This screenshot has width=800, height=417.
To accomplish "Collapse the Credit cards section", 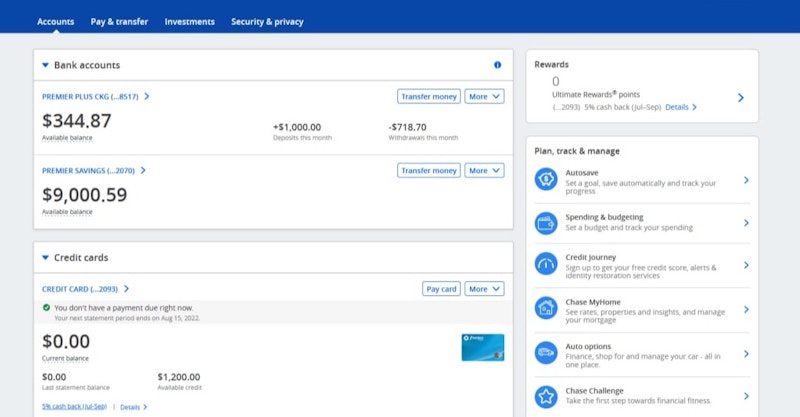I will pos(45,257).
